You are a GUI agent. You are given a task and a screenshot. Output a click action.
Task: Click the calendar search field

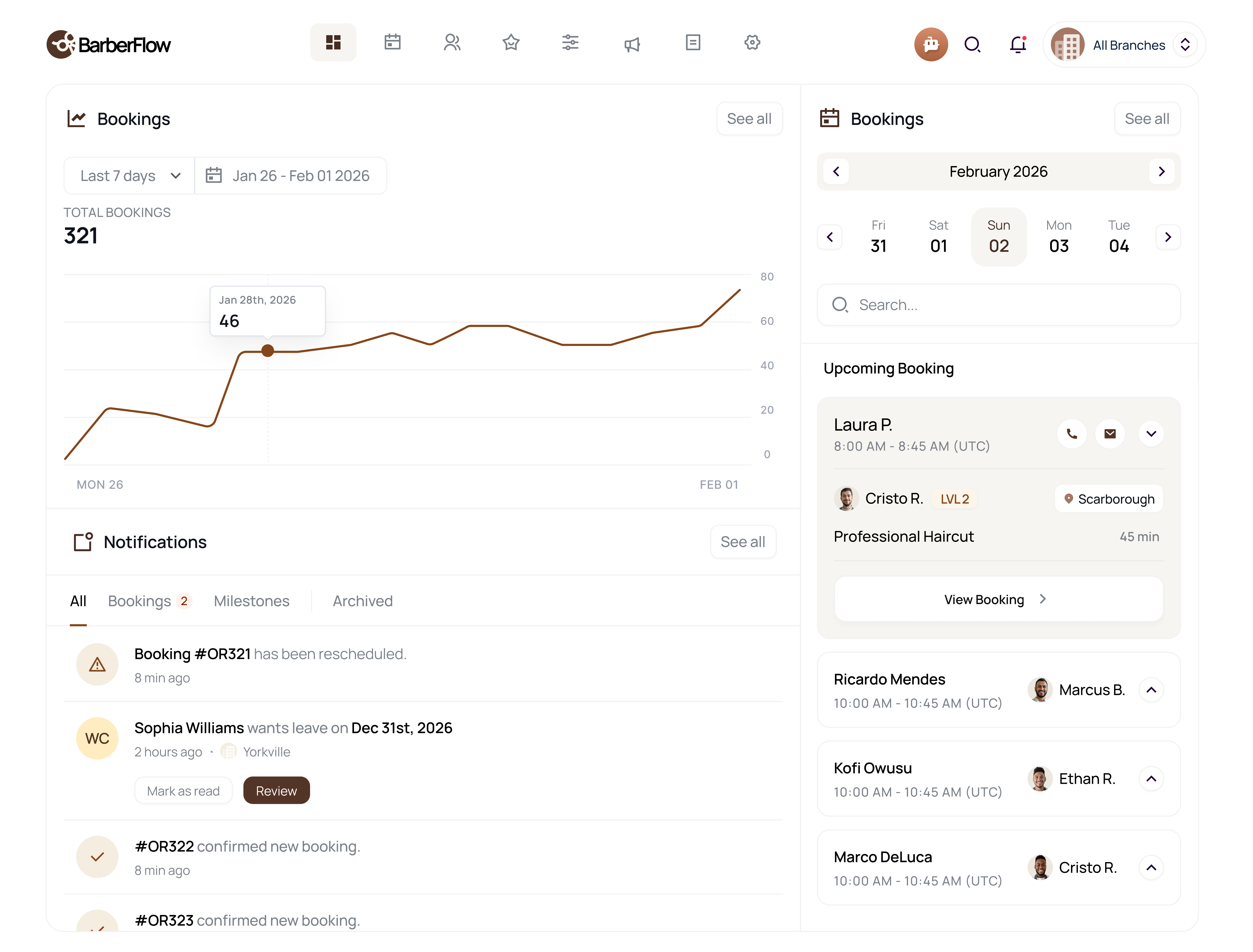tap(998, 305)
